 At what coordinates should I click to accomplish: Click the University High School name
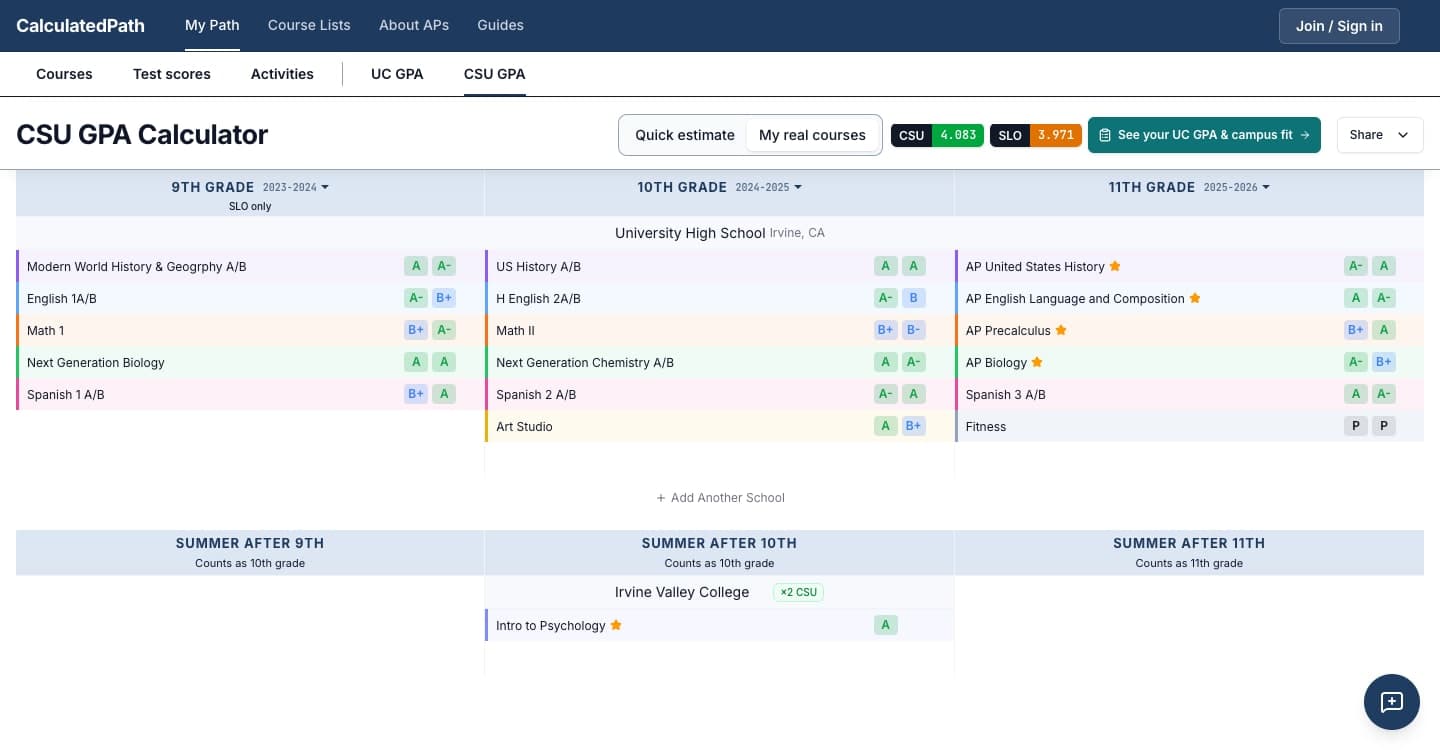click(x=690, y=233)
